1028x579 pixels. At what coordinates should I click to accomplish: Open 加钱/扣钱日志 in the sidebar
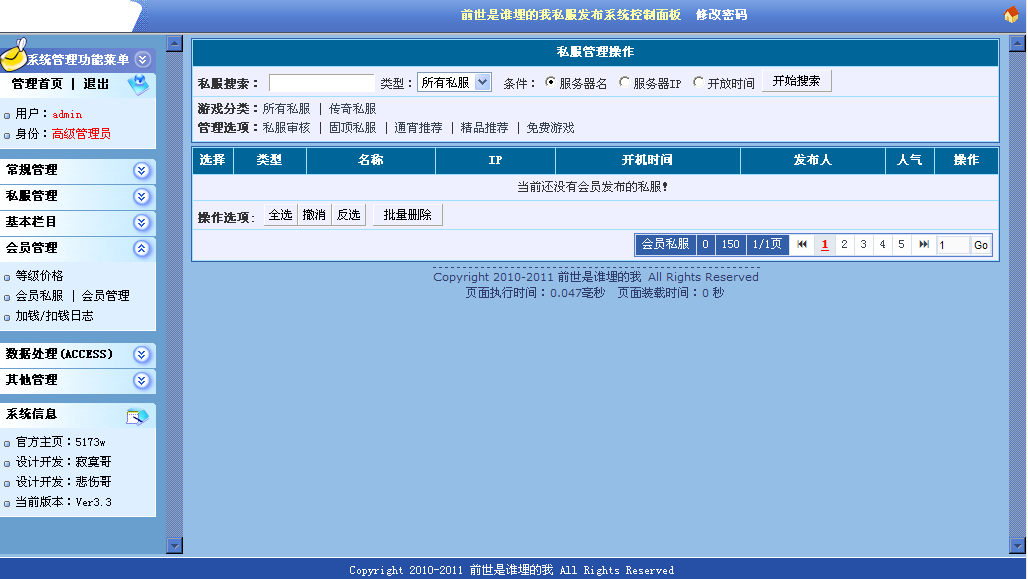pyautogui.click(x=54, y=316)
